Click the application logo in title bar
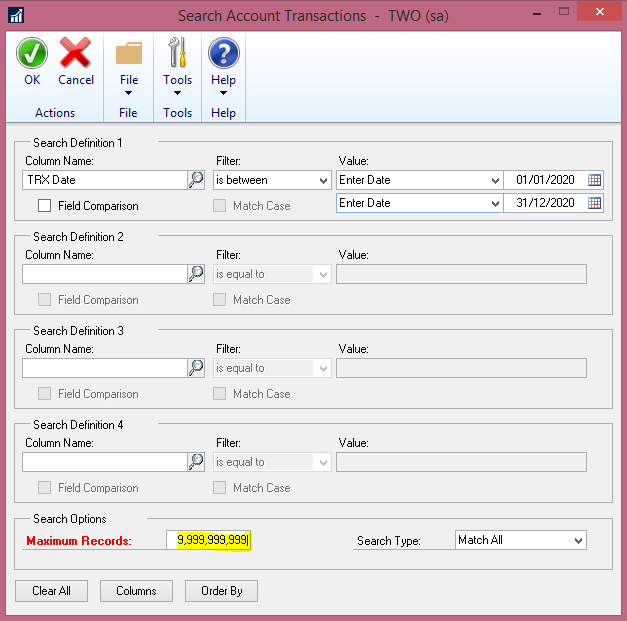Screen dimensions: 627x621 (16, 16)
